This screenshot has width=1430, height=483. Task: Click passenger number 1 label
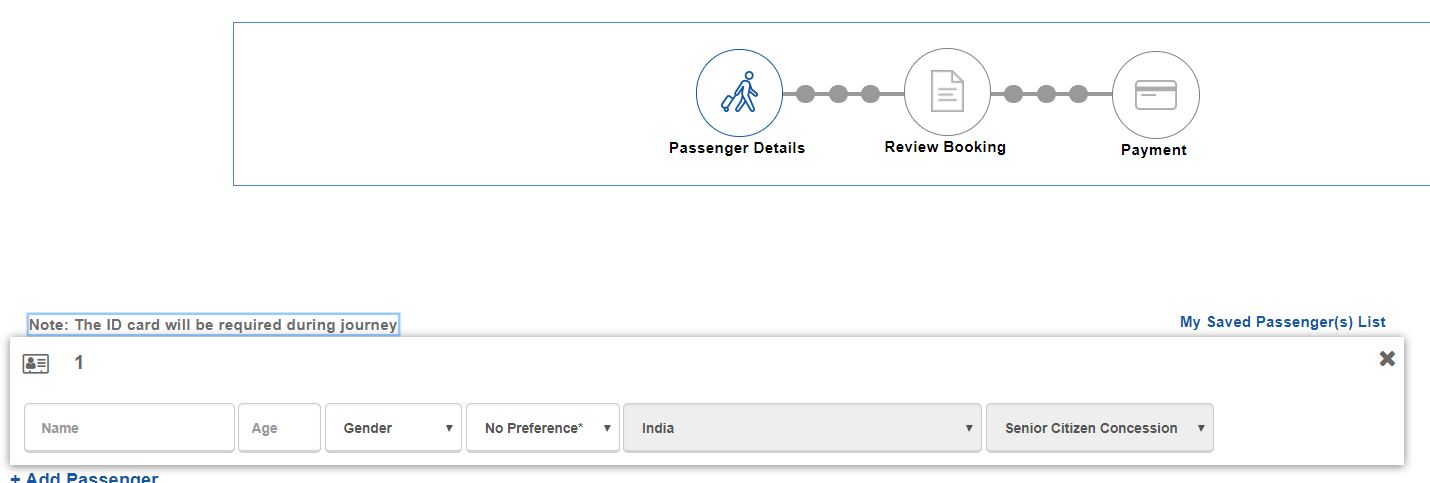point(79,363)
